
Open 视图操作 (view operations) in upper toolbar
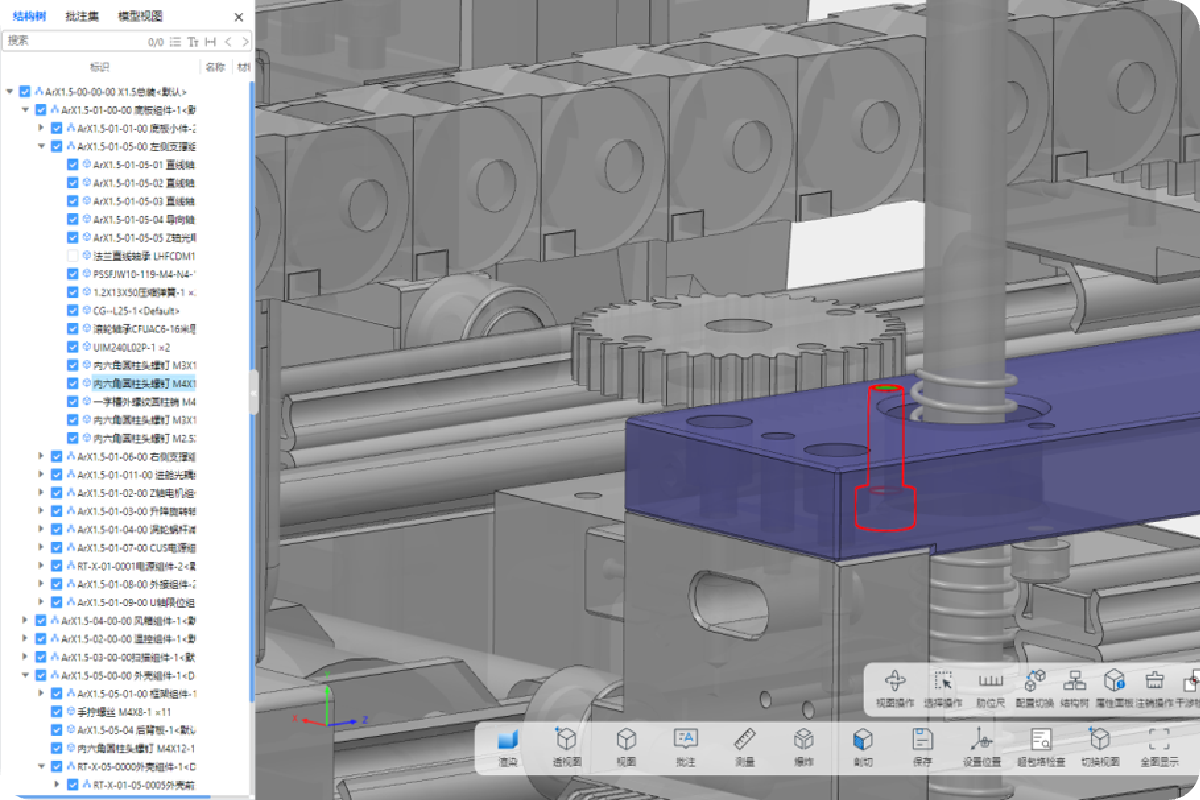pyautogui.click(x=895, y=684)
